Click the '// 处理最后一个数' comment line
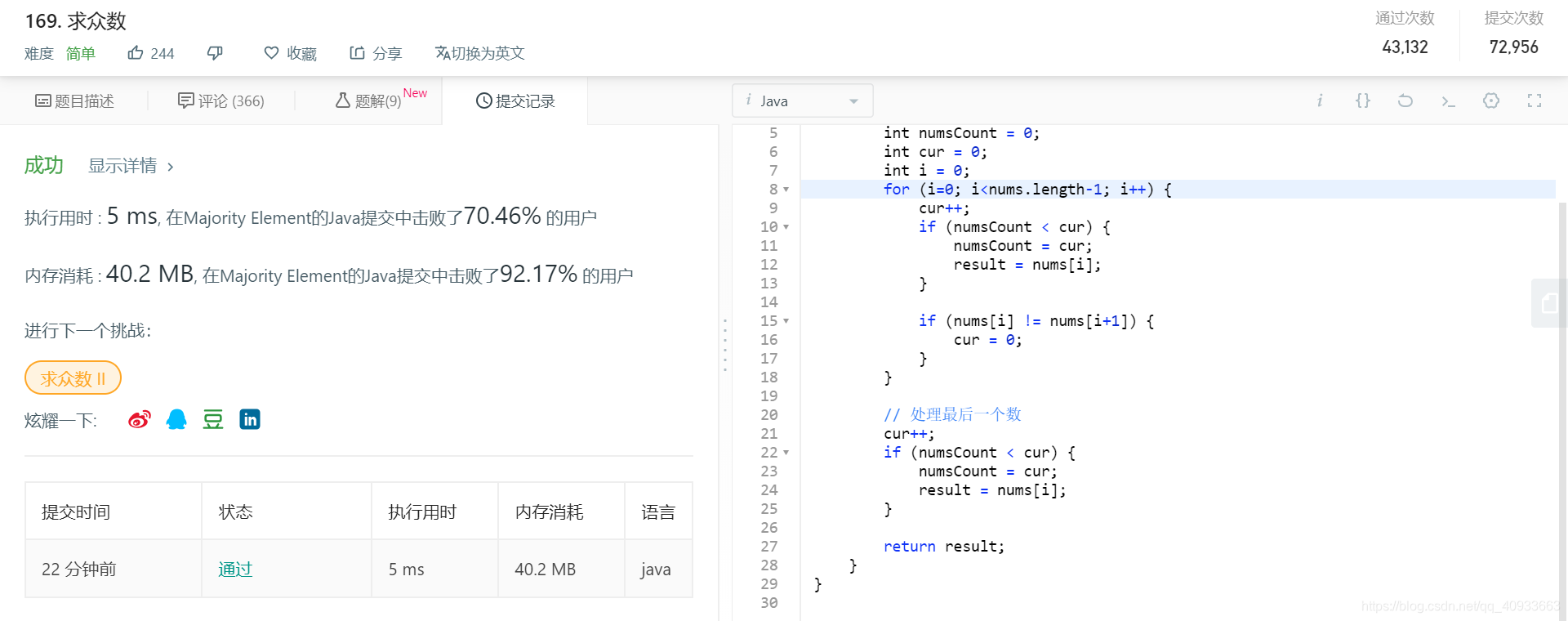 coord(952,415)
